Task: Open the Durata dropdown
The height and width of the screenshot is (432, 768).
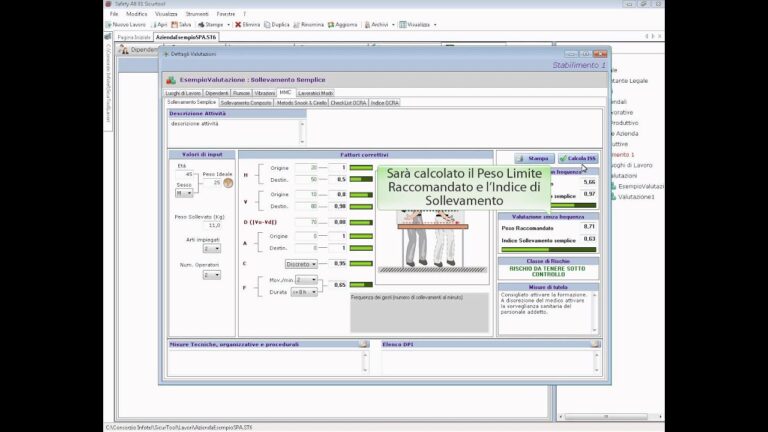Action: click(304, 292)
